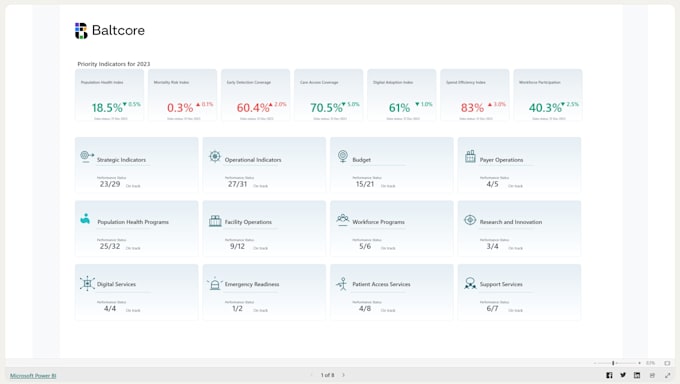
Task: Enter full screen mode
Action: tap(667, 375)
